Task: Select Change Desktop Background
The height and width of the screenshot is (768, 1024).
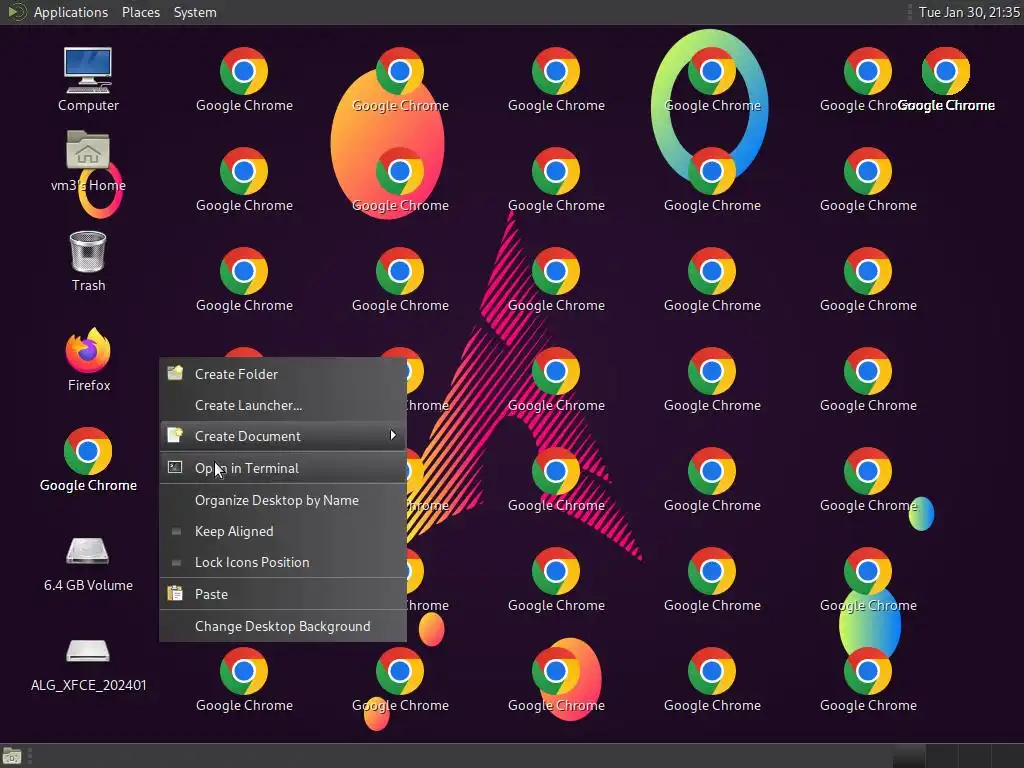Action: [x=283, y=626]
